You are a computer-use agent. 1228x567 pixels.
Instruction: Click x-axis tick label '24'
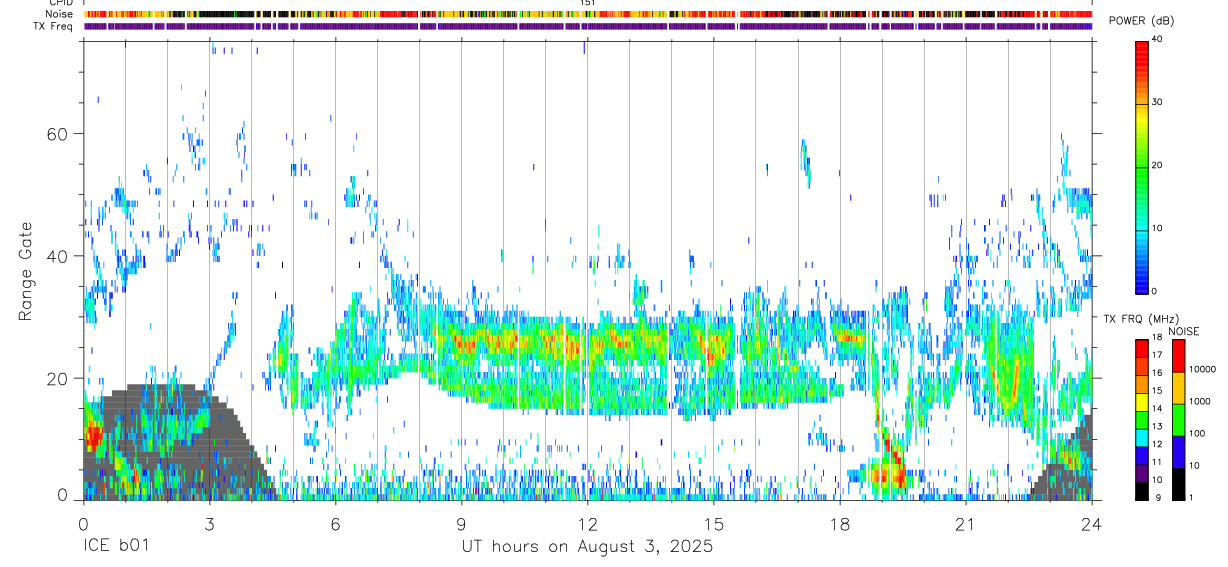(x=1091, y=523)
